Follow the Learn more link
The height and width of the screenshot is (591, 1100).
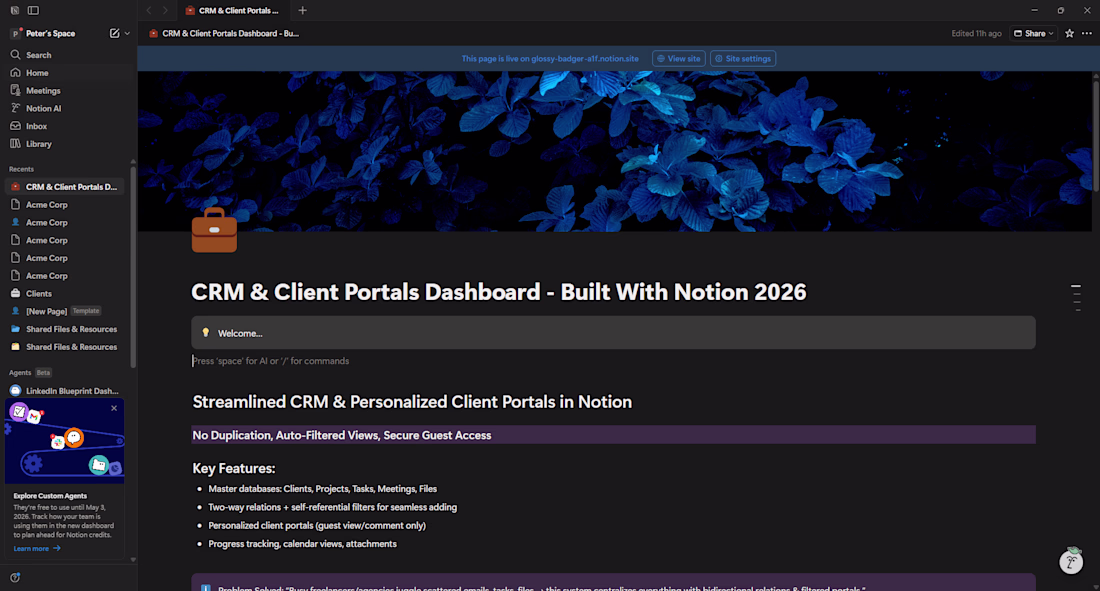(x=36, y=548)
